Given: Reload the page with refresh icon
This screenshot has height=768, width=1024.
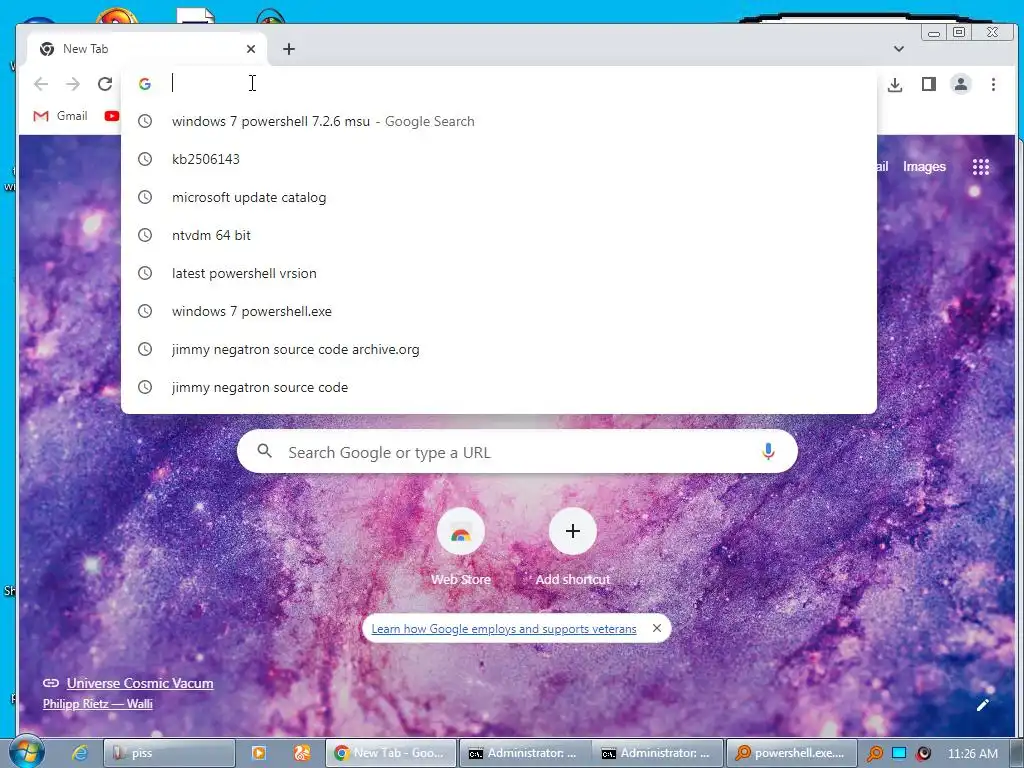Looking at the screenshot, I should tap(104, 84).
